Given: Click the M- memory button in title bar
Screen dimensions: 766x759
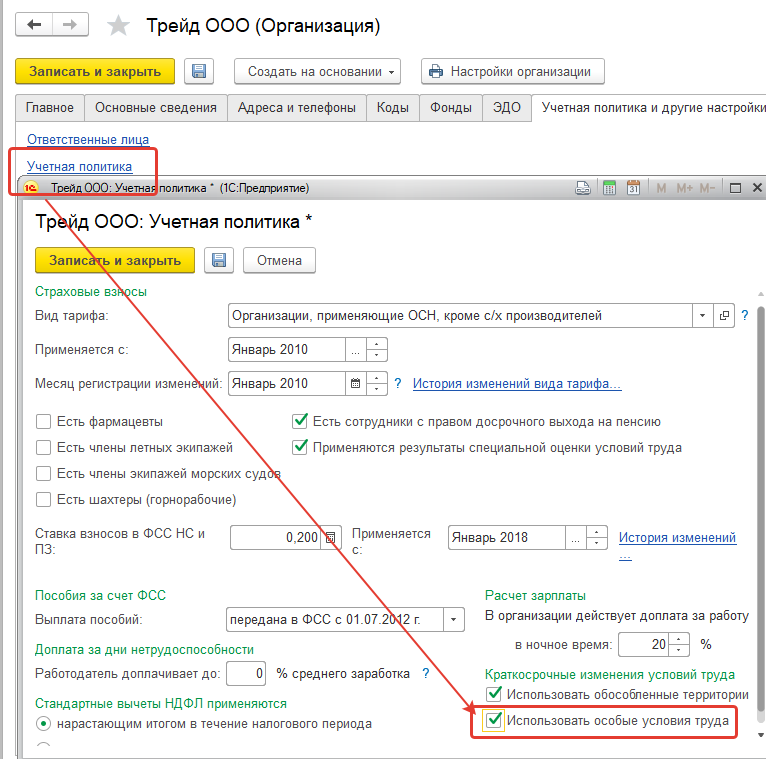Looking at the screenshot, I should (x=707, y=188).
